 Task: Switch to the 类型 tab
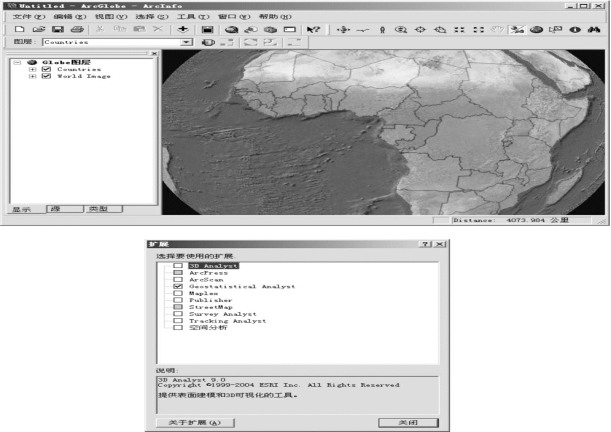pos(104,209)
